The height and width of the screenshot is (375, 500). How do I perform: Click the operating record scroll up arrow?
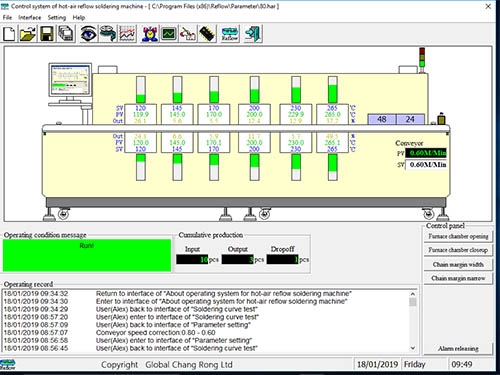pos(413,294)
